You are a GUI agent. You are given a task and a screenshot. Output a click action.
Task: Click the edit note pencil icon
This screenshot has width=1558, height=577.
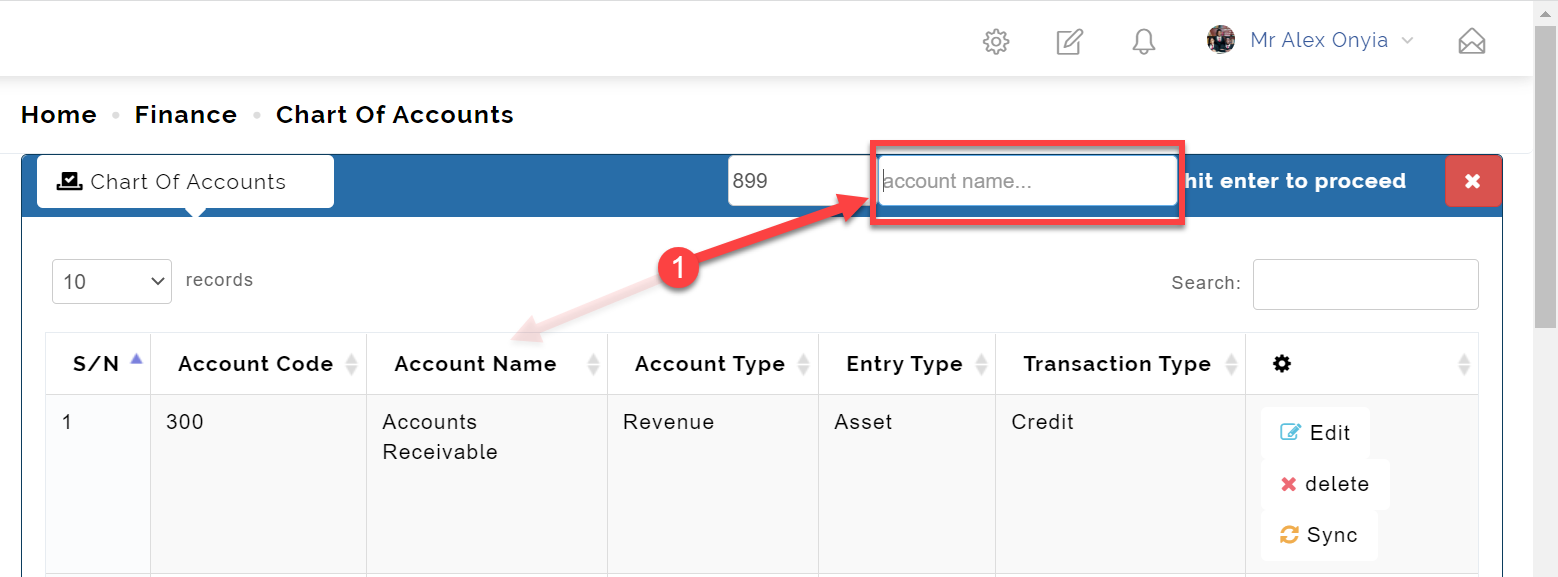pyautogui.click(x=1070, y=41)
